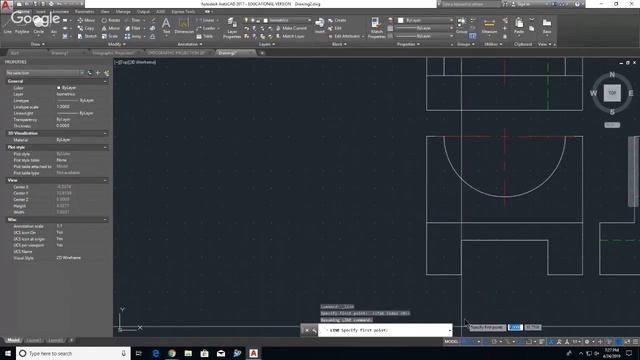Click the Measure utility
This screenshot has height=360, width=640.
click(x=489, y=27)
